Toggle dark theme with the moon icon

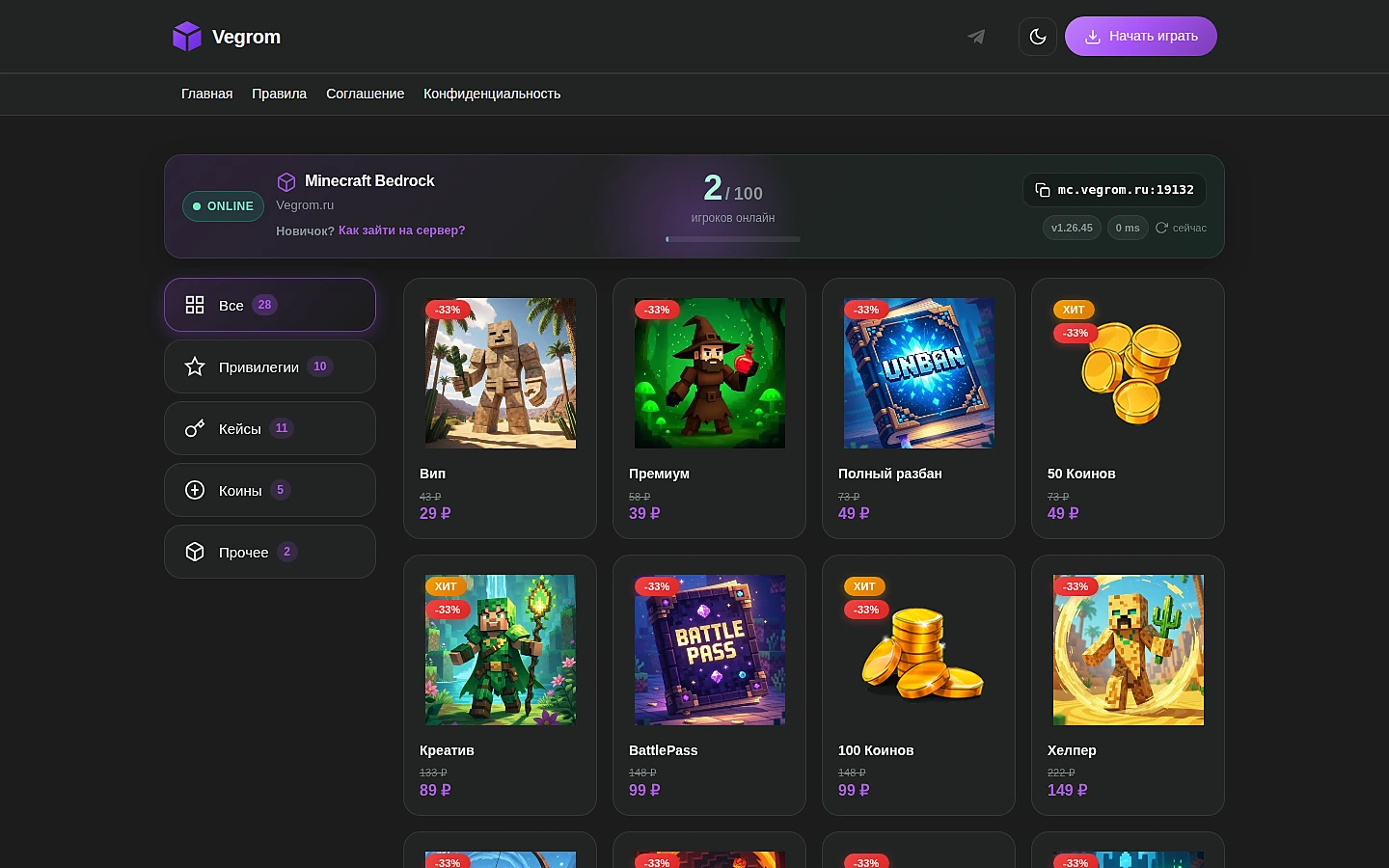[1038, 37]
